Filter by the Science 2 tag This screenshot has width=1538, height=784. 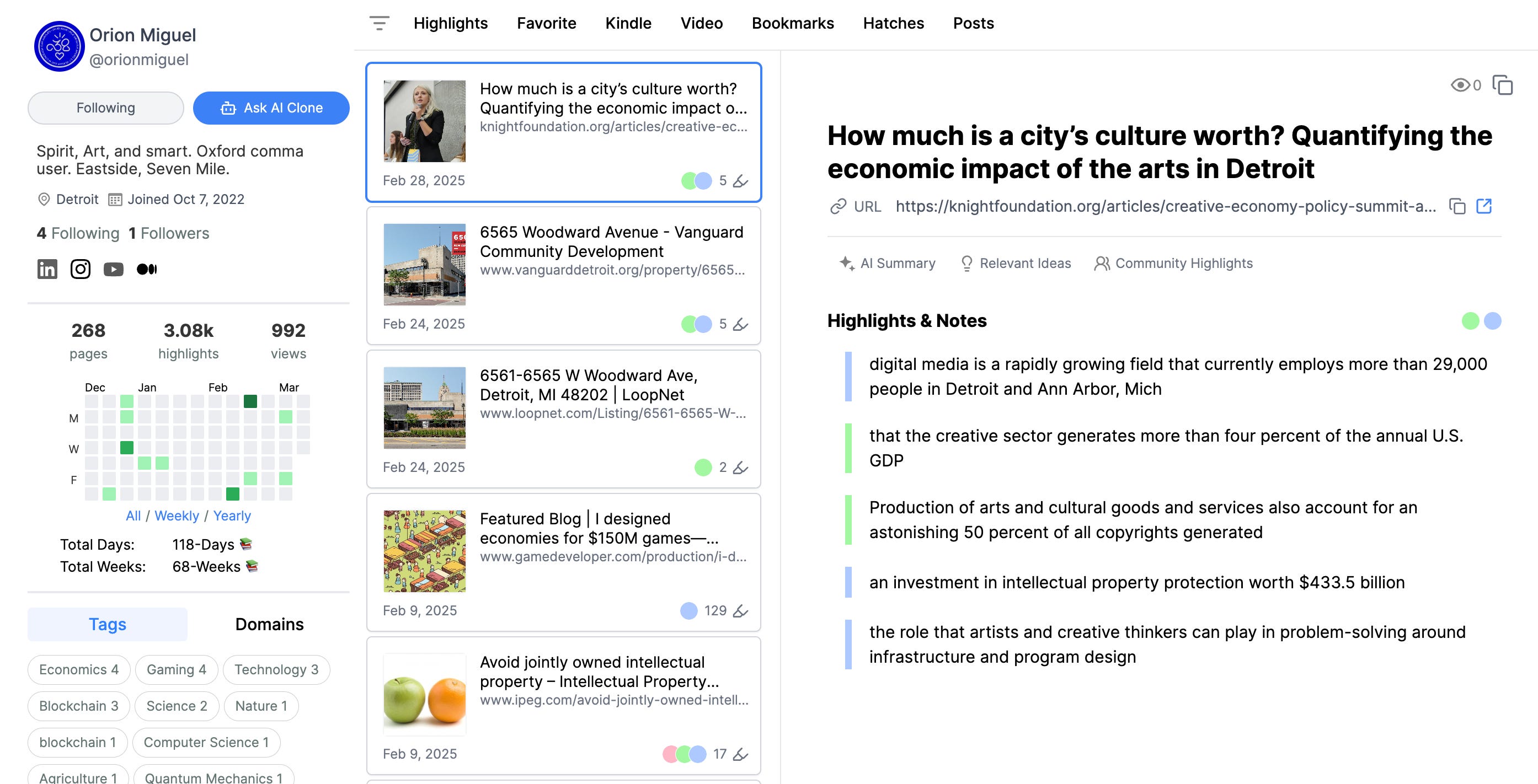177,706
